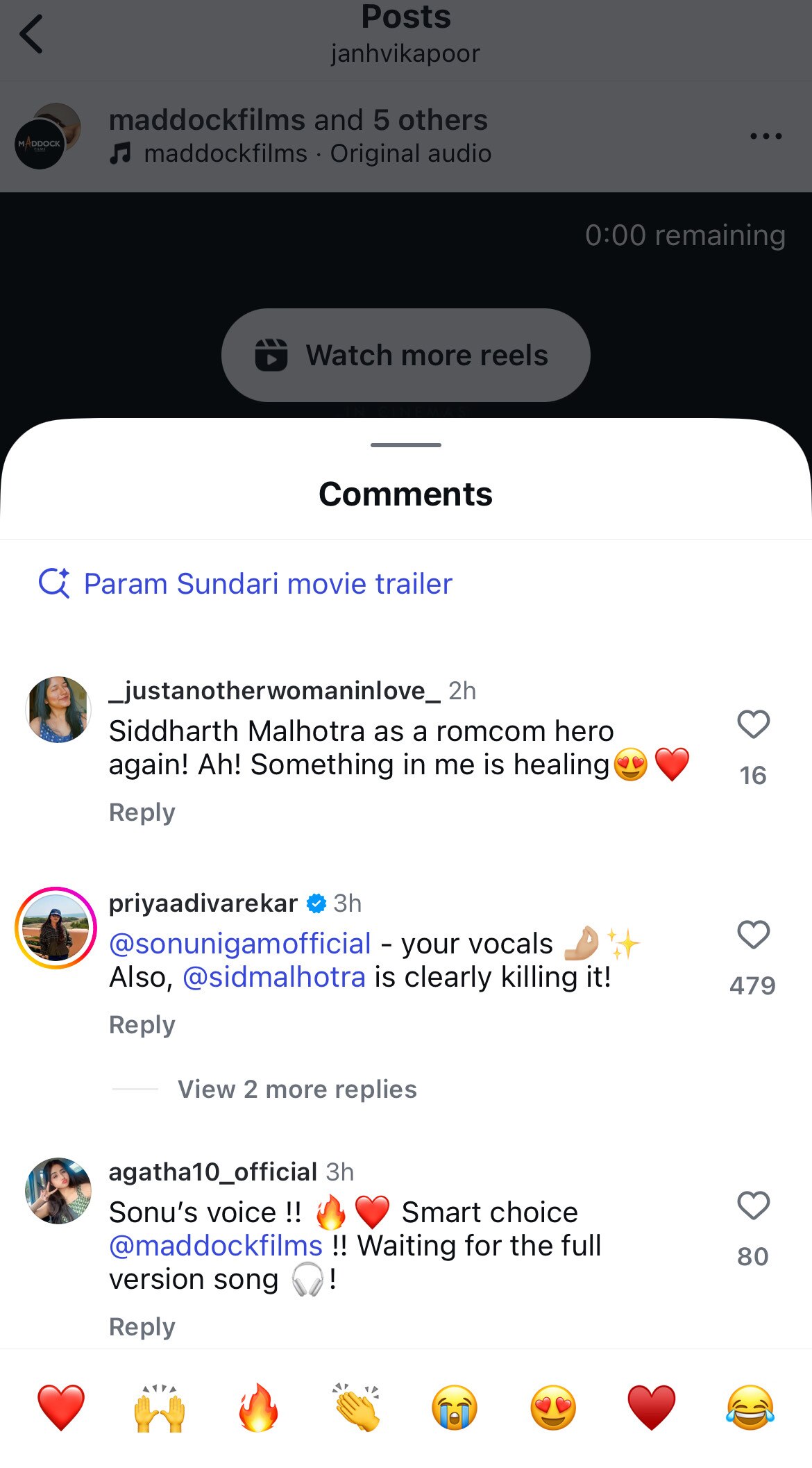Tap the back arrow icon
812x1468 pixels.
coord(32,34)
